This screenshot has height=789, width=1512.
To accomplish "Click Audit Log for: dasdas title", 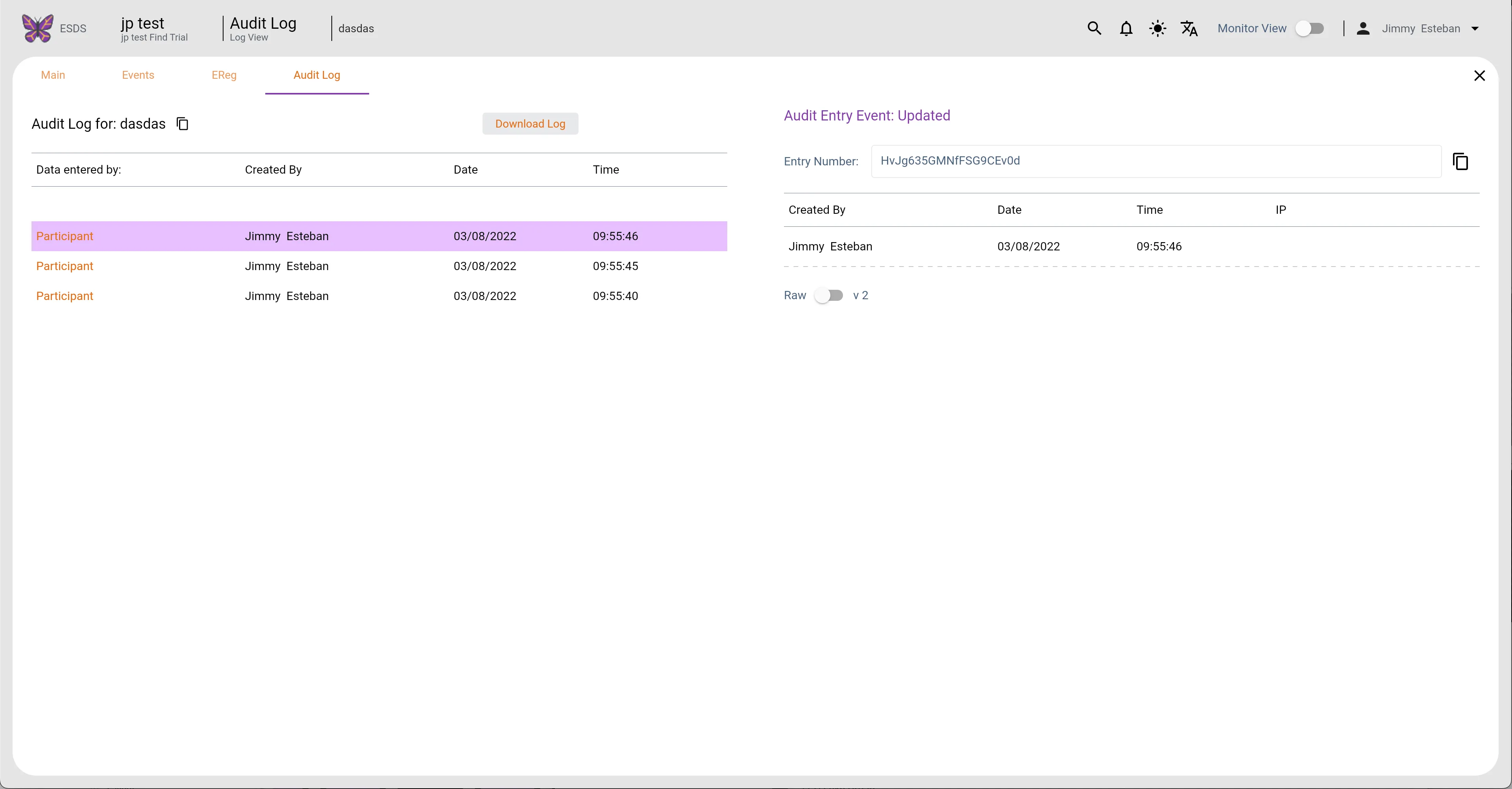I will pyautogui.click(x=99, y=124).
